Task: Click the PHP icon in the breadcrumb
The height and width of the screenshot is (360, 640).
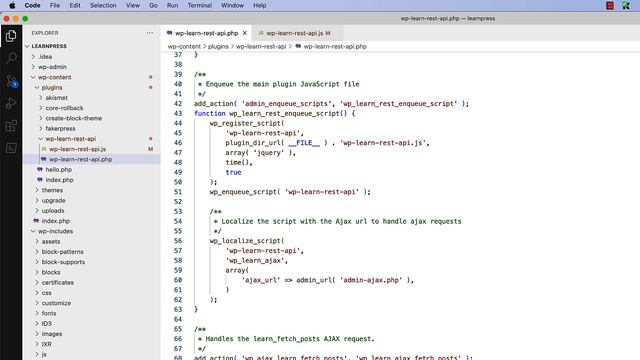Action: click(x=298, y=46)
